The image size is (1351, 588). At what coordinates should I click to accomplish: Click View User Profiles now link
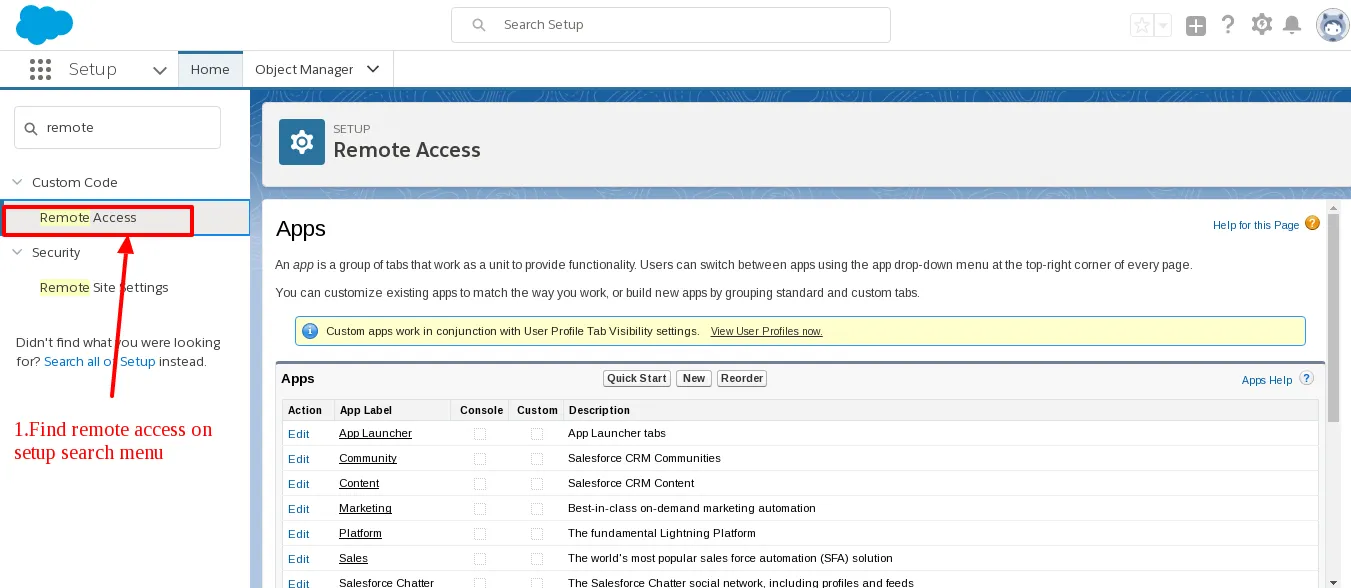(766, 331)
